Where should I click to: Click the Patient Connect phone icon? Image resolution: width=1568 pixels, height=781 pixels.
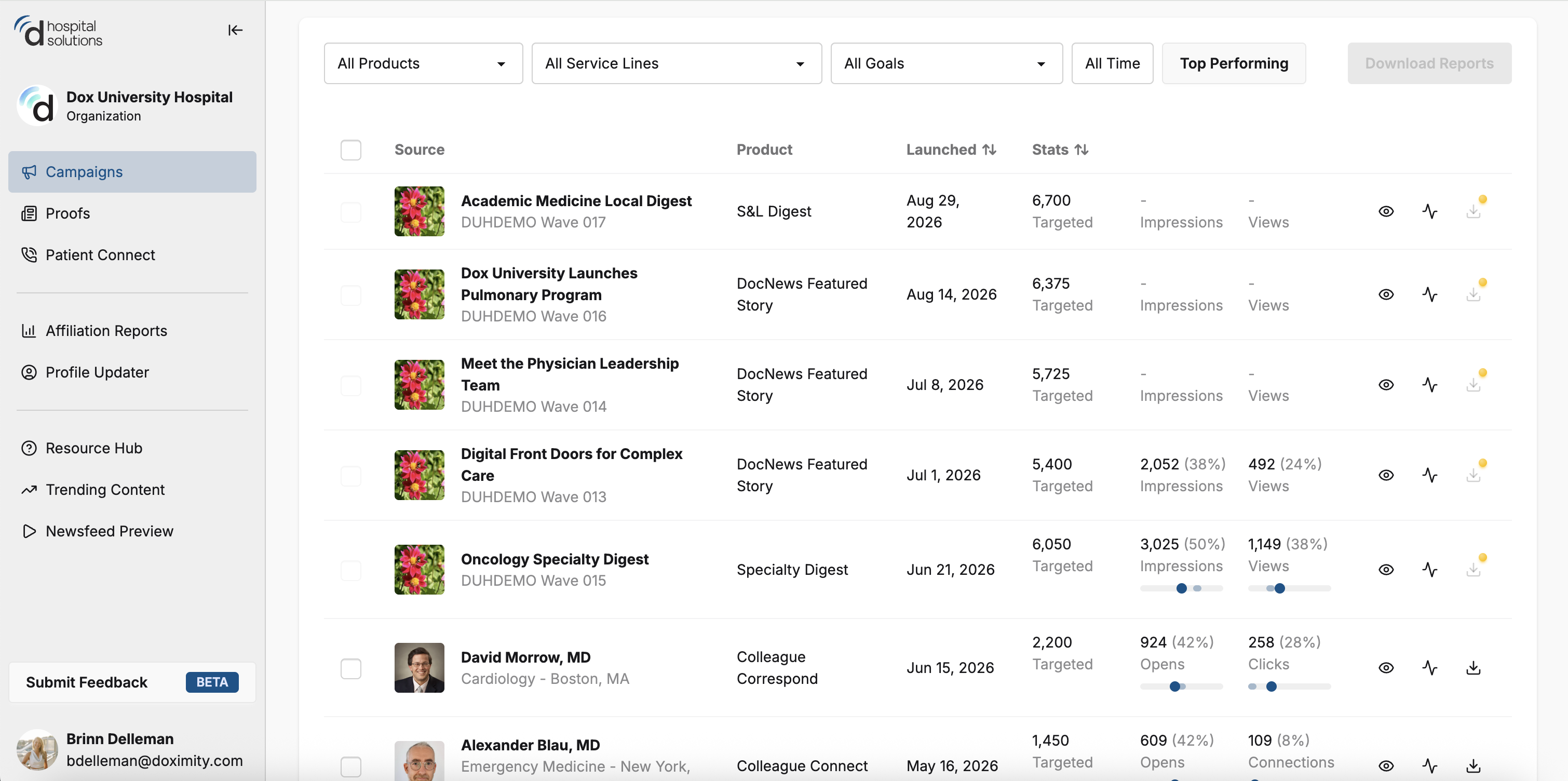point(29,255)
